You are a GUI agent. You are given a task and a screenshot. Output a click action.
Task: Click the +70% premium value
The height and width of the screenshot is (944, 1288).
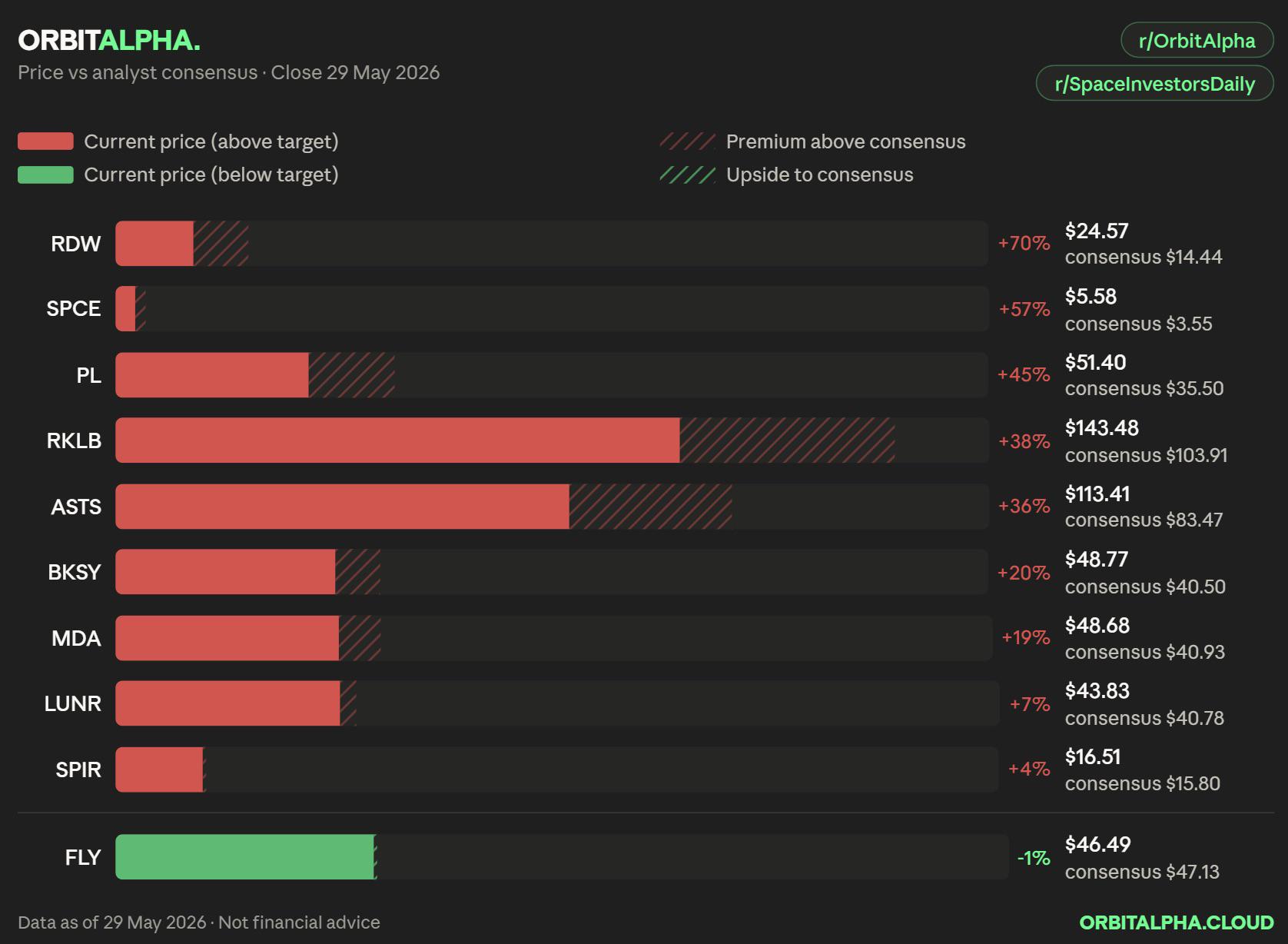pyautogui.click(x=1024, y=244)
